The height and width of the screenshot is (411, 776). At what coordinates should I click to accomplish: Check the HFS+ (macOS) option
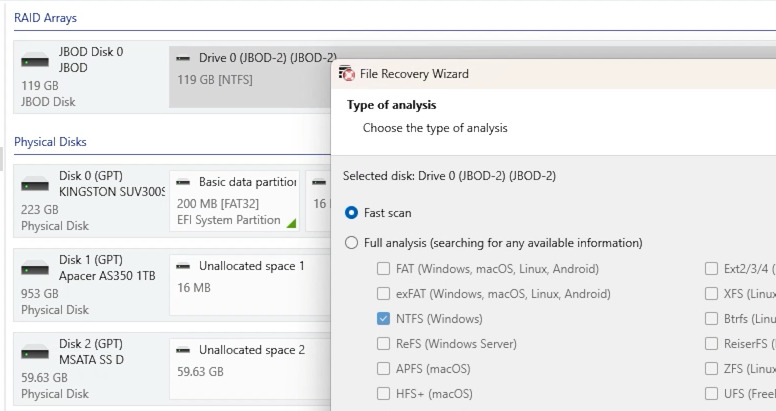click(x=384, y=394)
